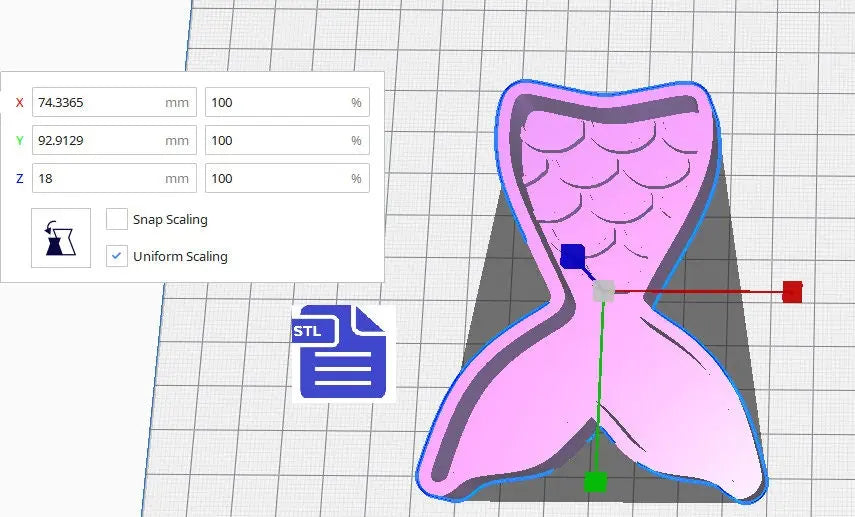The width and height of the screenshot is (855, 517).
Task: Click the red X axis label
Action: (19, 102)
